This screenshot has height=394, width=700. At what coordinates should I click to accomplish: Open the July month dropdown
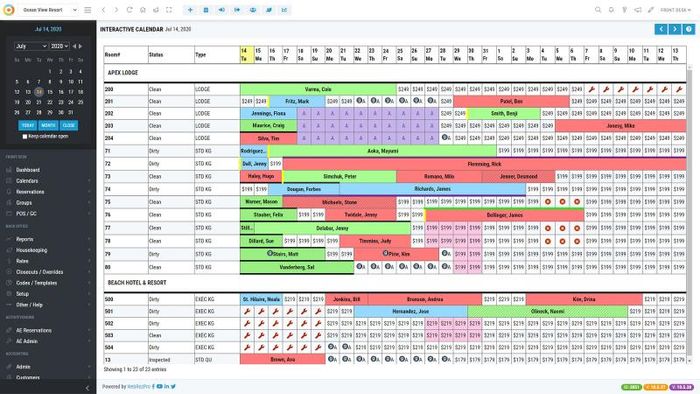[x=31, y=46]
